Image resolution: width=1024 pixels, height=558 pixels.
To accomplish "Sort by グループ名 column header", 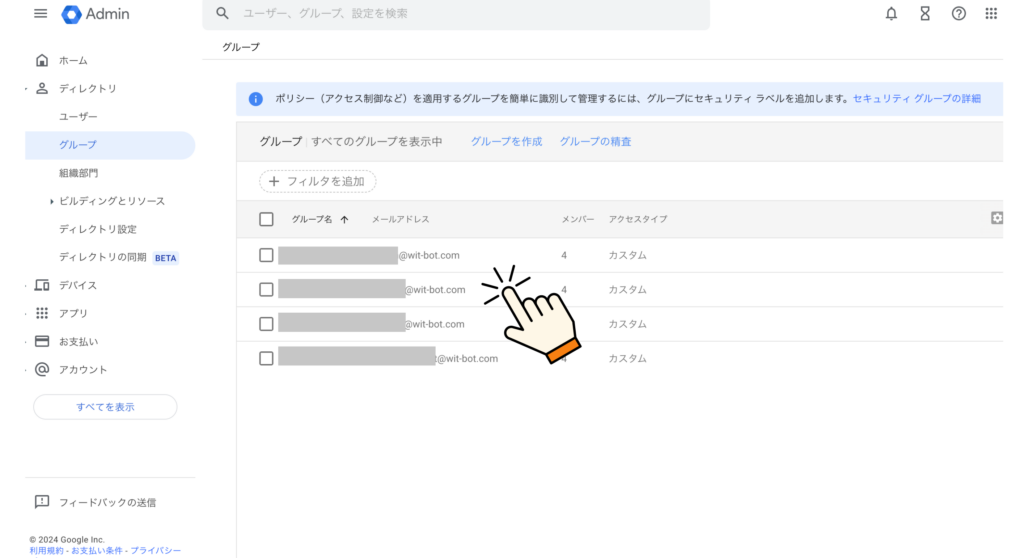I will pyautogui.click(x=312, y=219).
